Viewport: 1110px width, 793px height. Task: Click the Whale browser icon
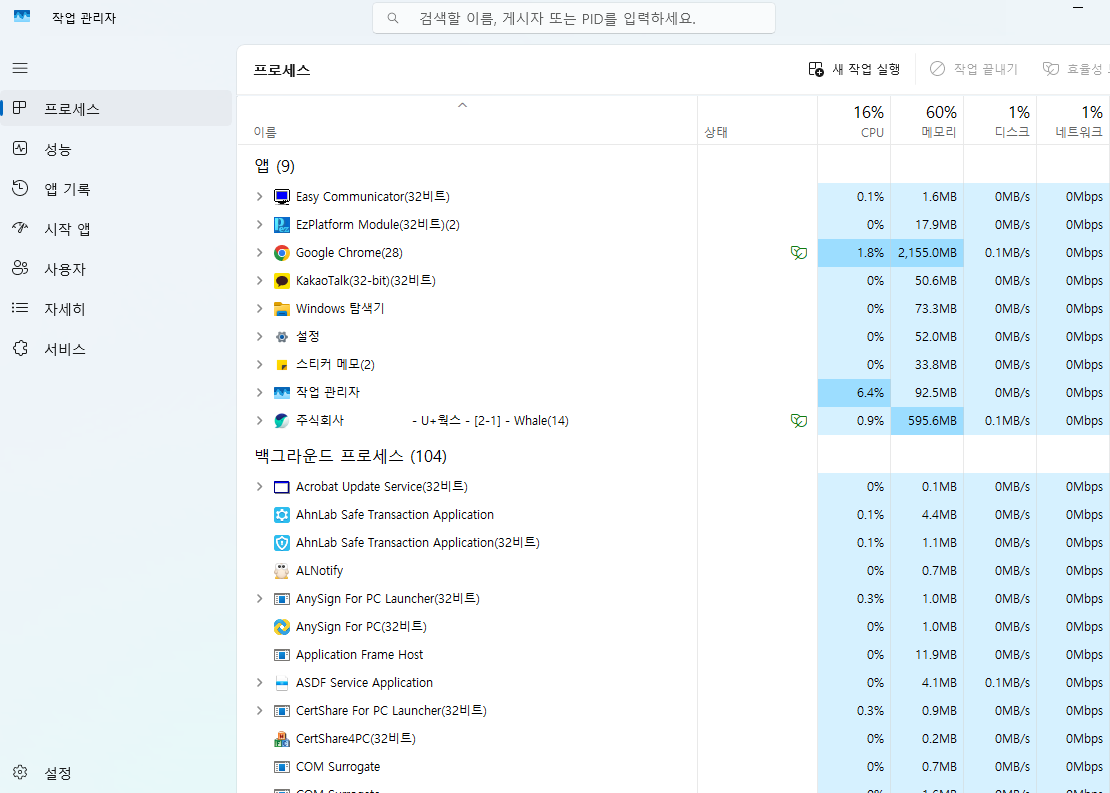click(282, 421)
